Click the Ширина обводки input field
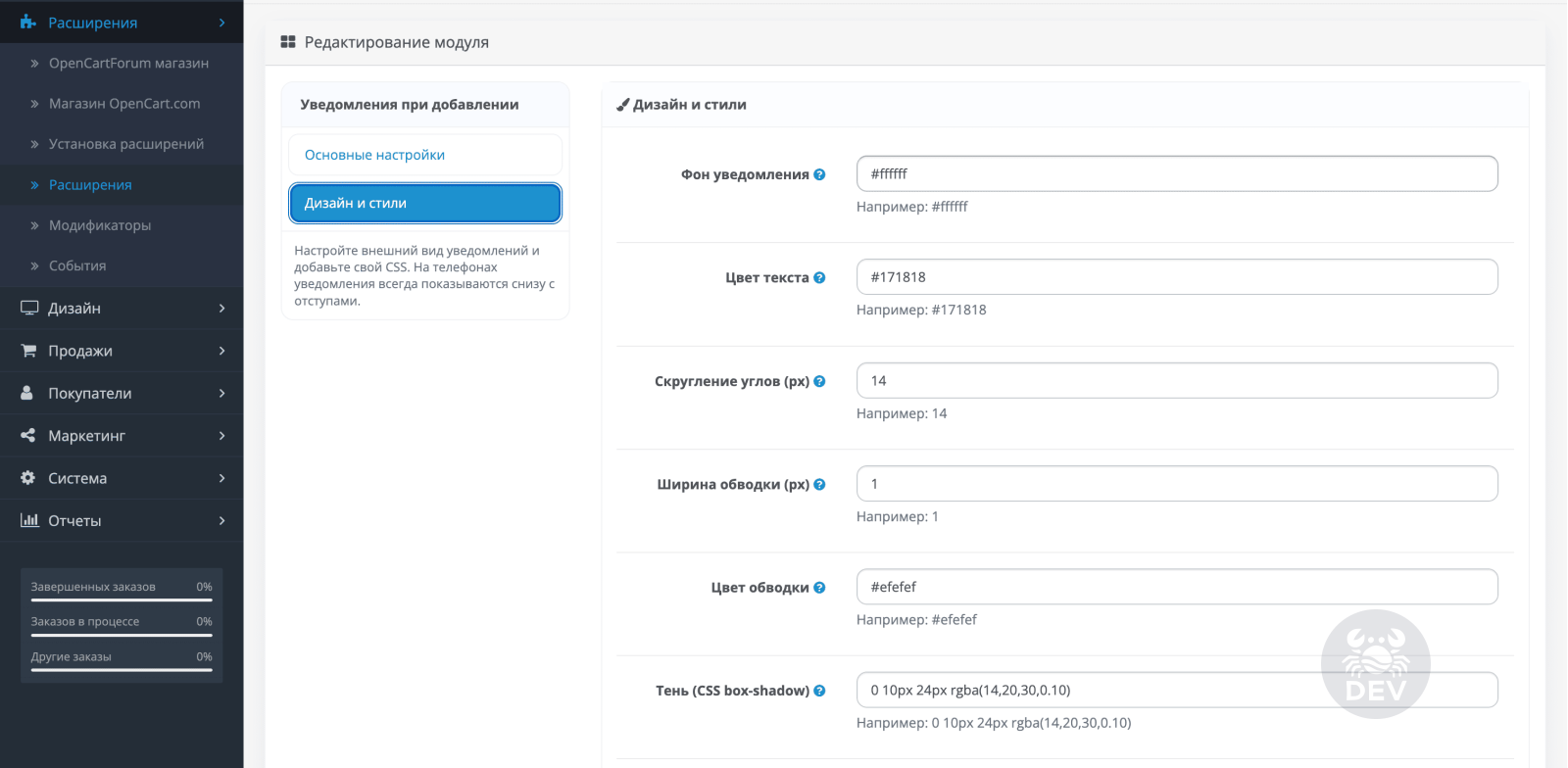The image size is (1568, 768). [1177, 484]
